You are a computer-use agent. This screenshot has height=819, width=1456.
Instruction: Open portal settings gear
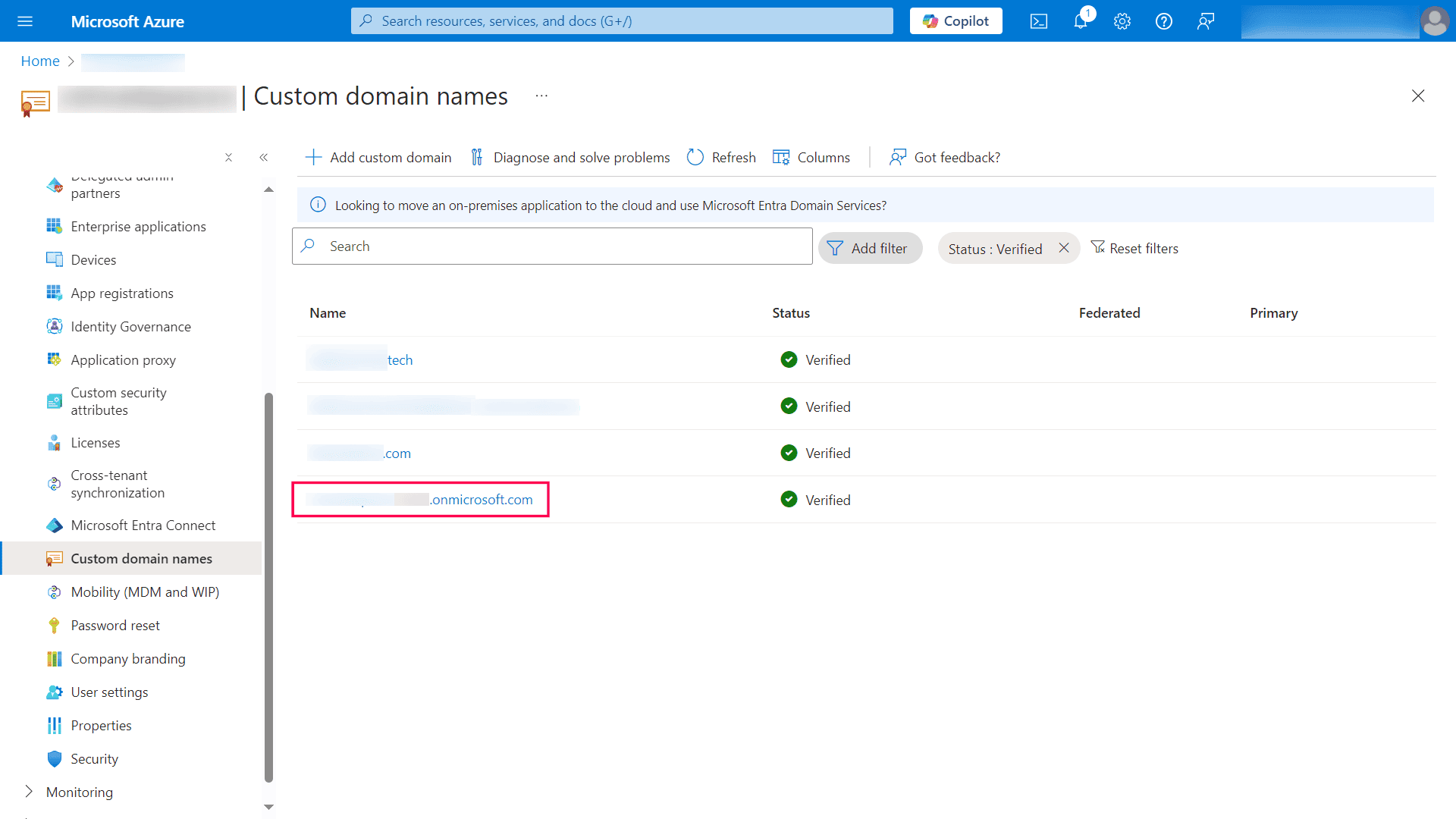1122,20
